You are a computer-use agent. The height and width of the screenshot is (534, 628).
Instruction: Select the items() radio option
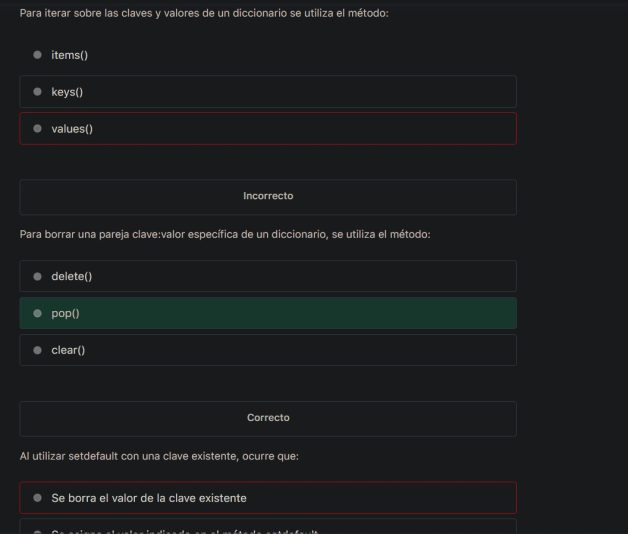[38, 55]
